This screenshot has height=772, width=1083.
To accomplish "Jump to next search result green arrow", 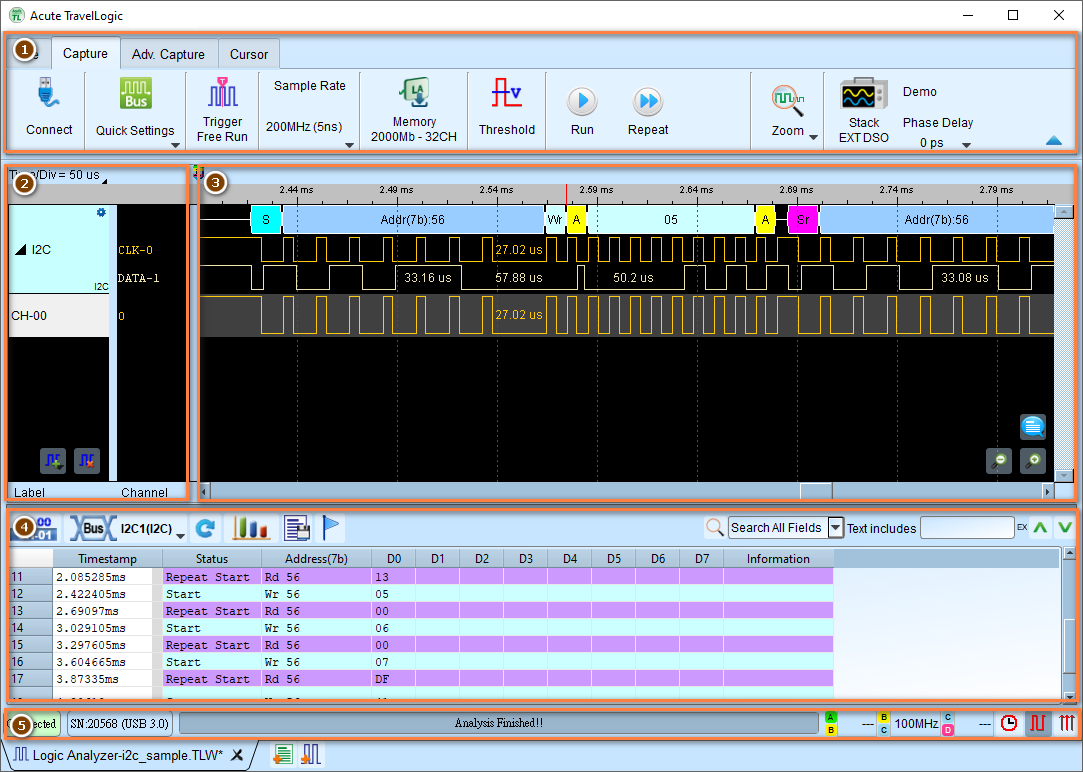I will [x=1065, y=528].
